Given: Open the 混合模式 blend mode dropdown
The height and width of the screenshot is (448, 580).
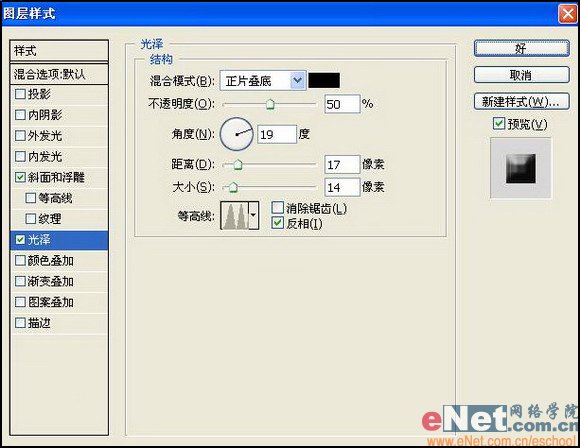Looking at the screenshot, I should point(263,81).
